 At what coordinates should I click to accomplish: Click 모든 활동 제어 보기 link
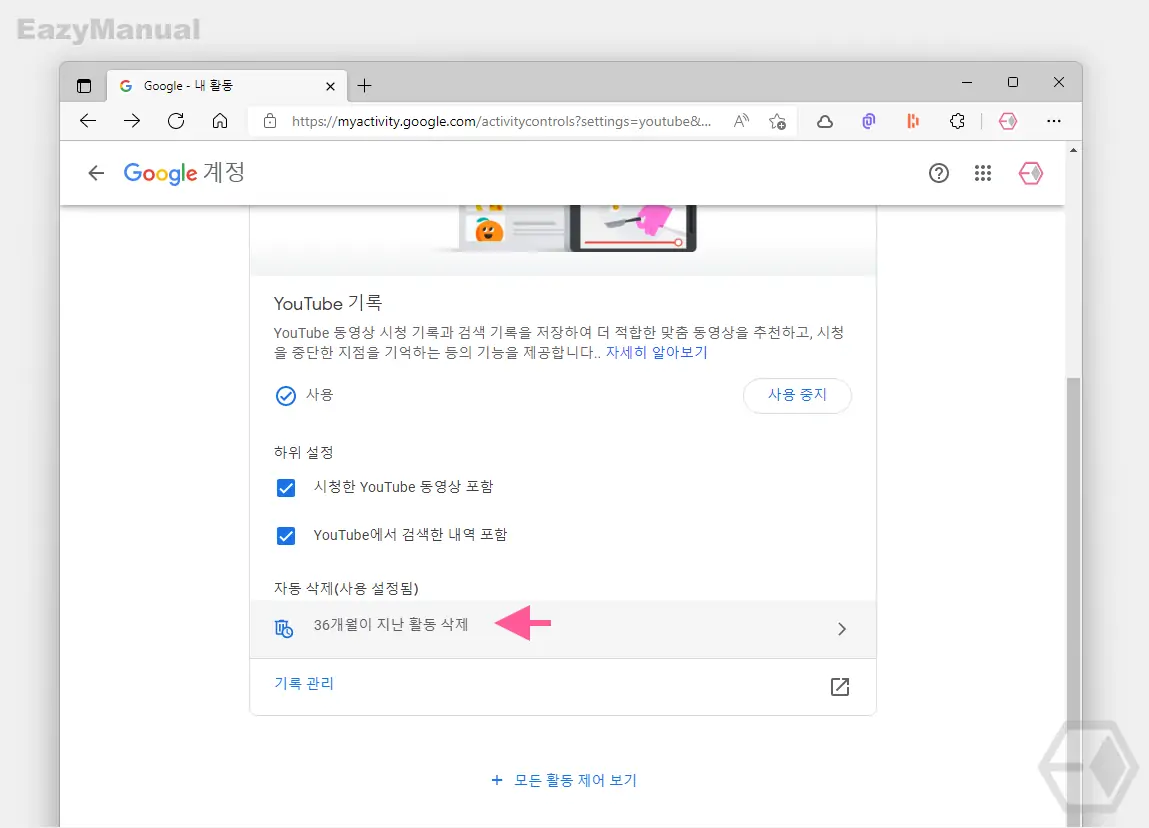coord(564,780)
